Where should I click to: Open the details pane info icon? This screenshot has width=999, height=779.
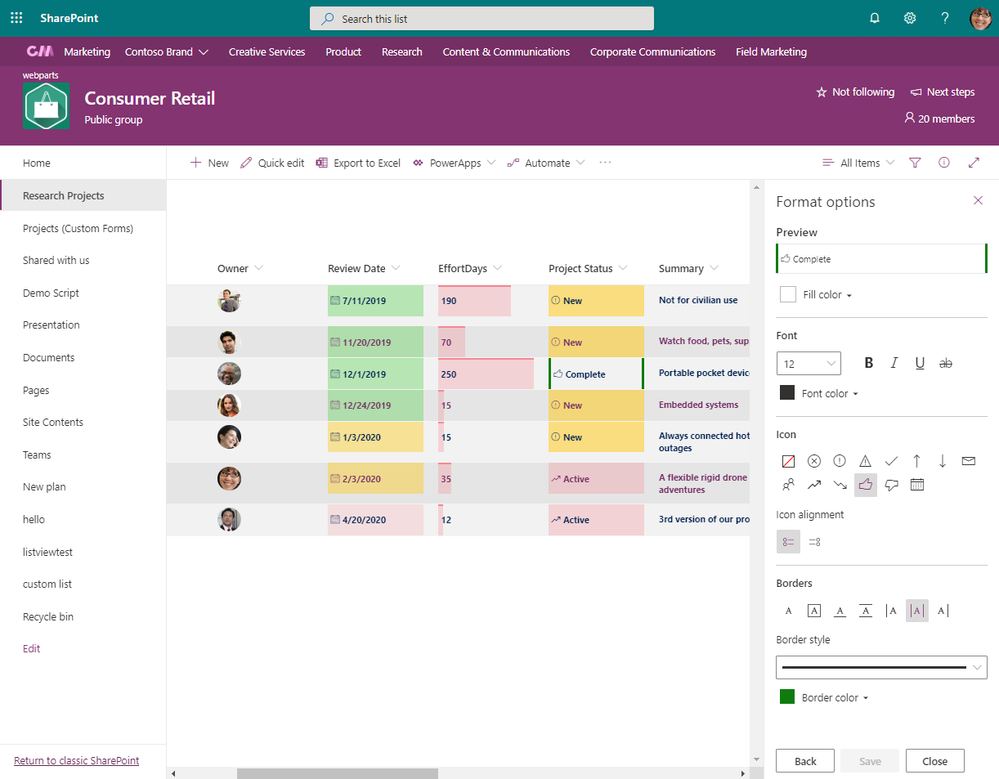click(x=944, y=163)
